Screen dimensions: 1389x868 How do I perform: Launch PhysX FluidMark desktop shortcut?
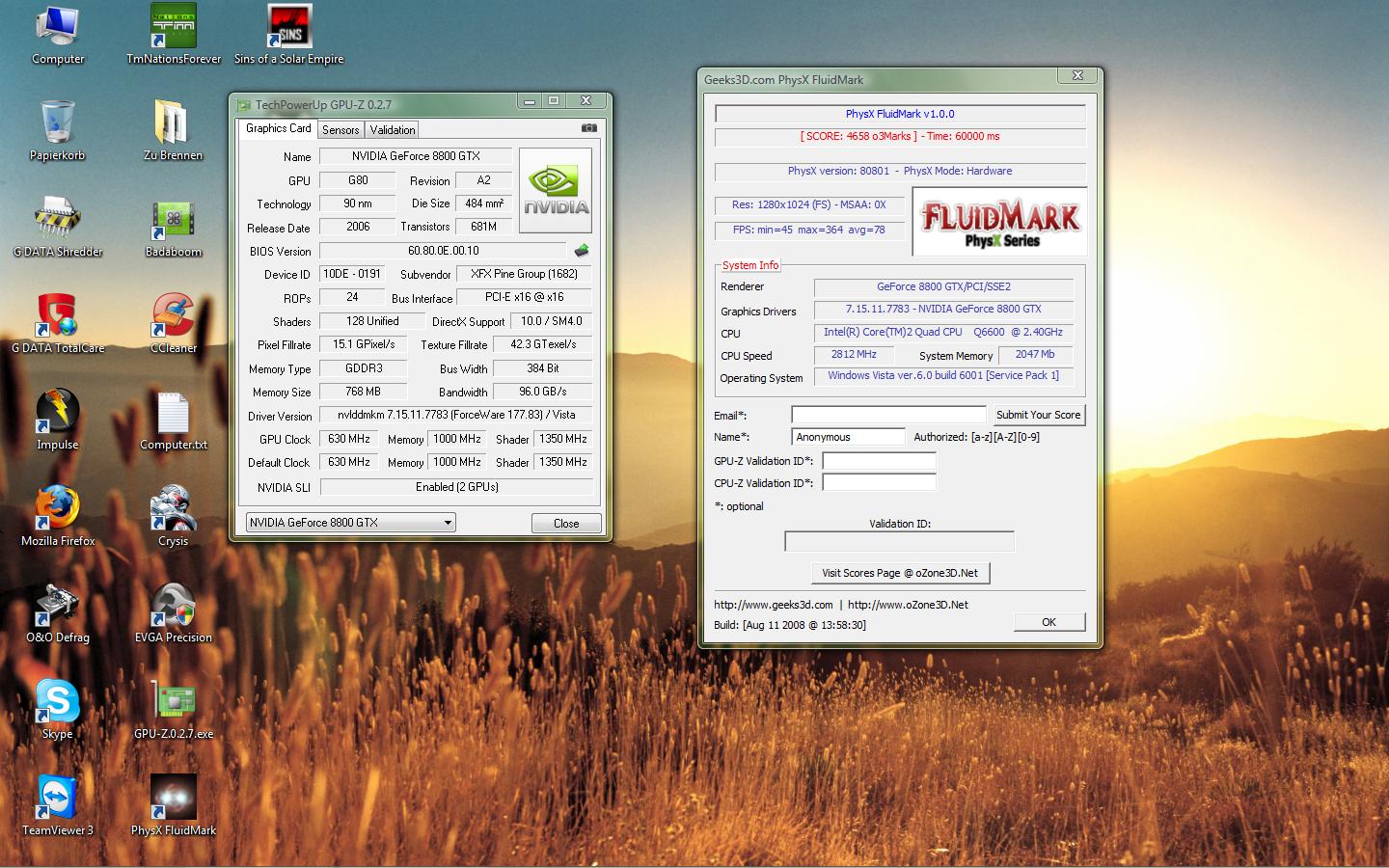point(174,806)
